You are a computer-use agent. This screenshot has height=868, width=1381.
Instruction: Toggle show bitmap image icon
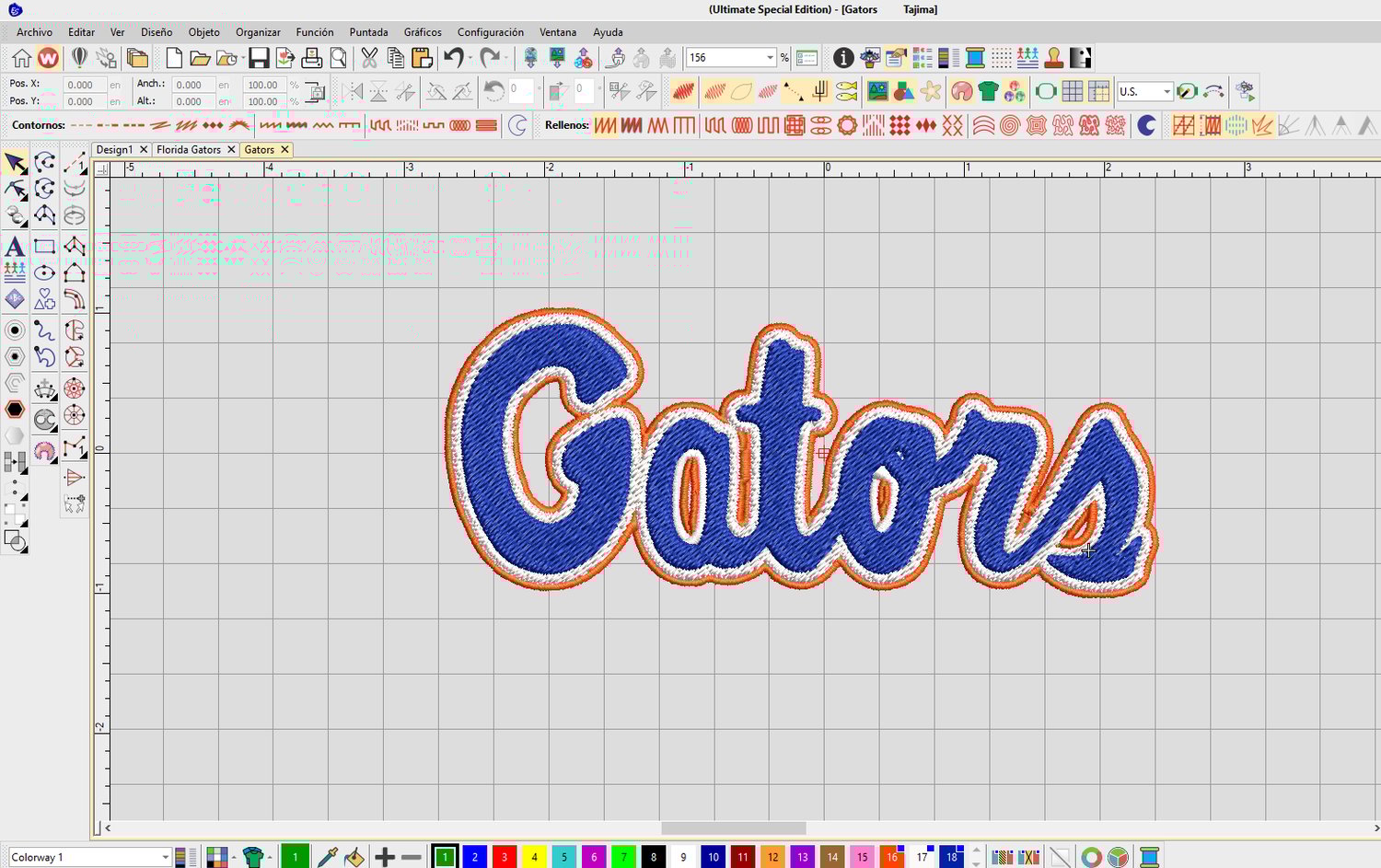tap(877, 91)
